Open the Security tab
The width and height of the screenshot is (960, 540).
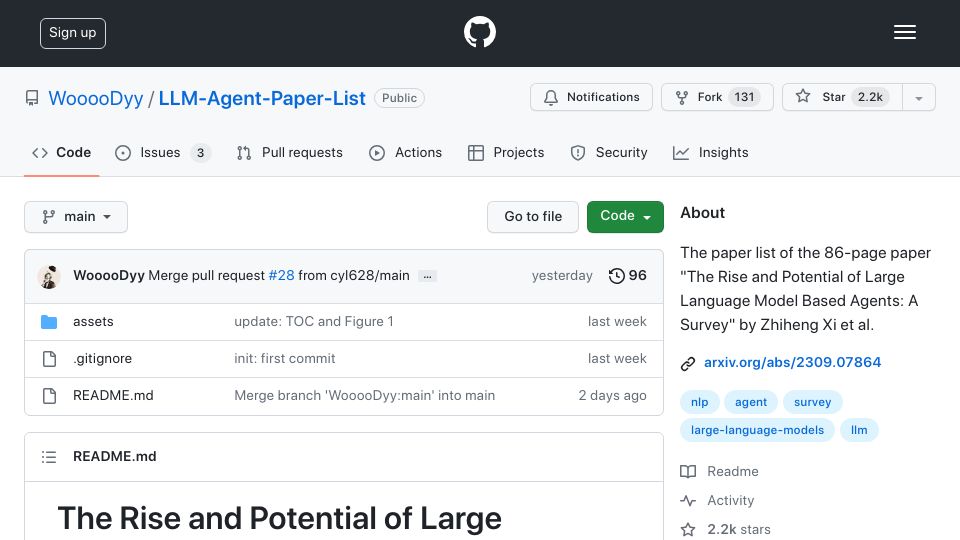tap(609, 152)
